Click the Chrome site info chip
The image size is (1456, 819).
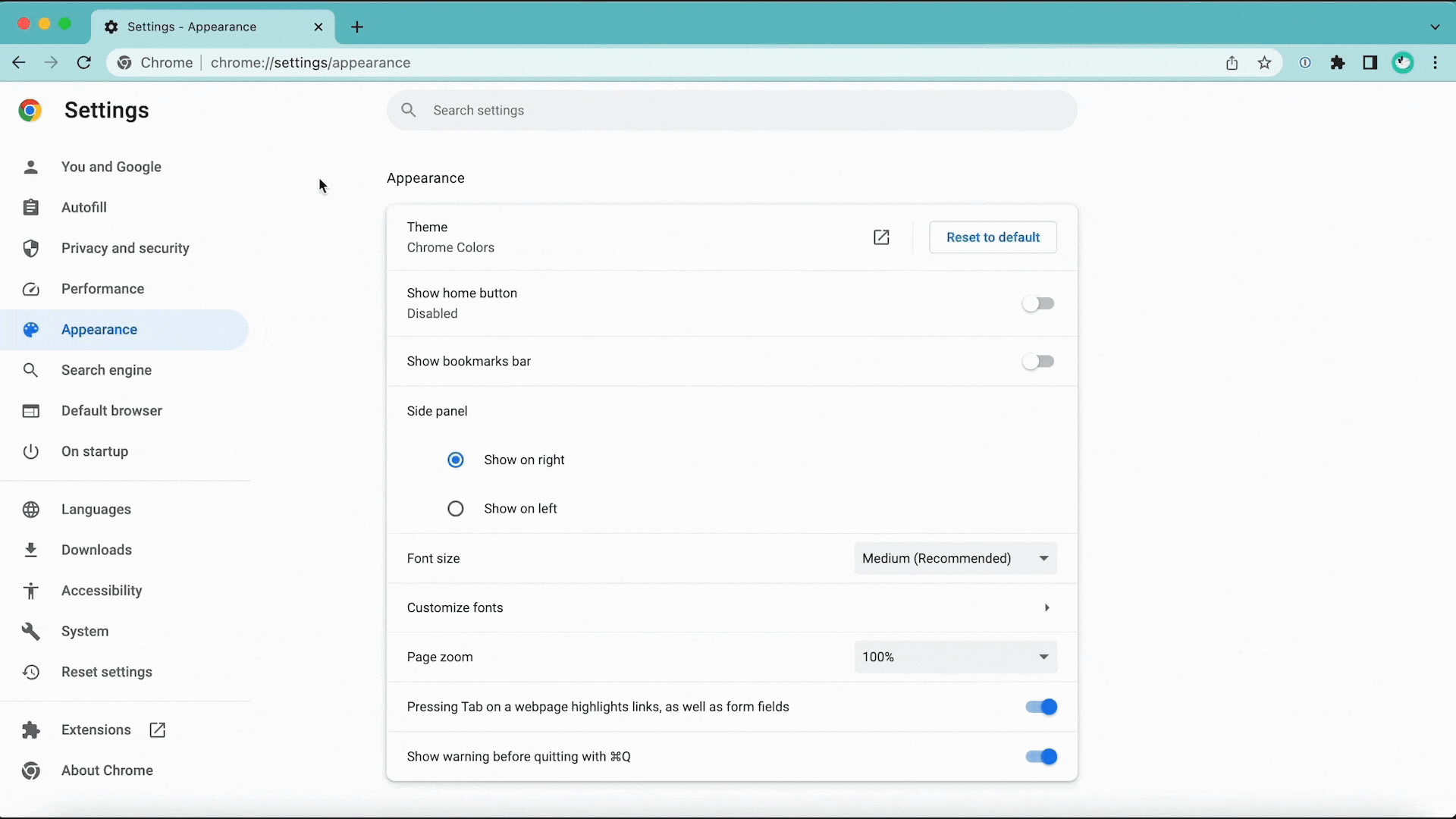point(156,63)
